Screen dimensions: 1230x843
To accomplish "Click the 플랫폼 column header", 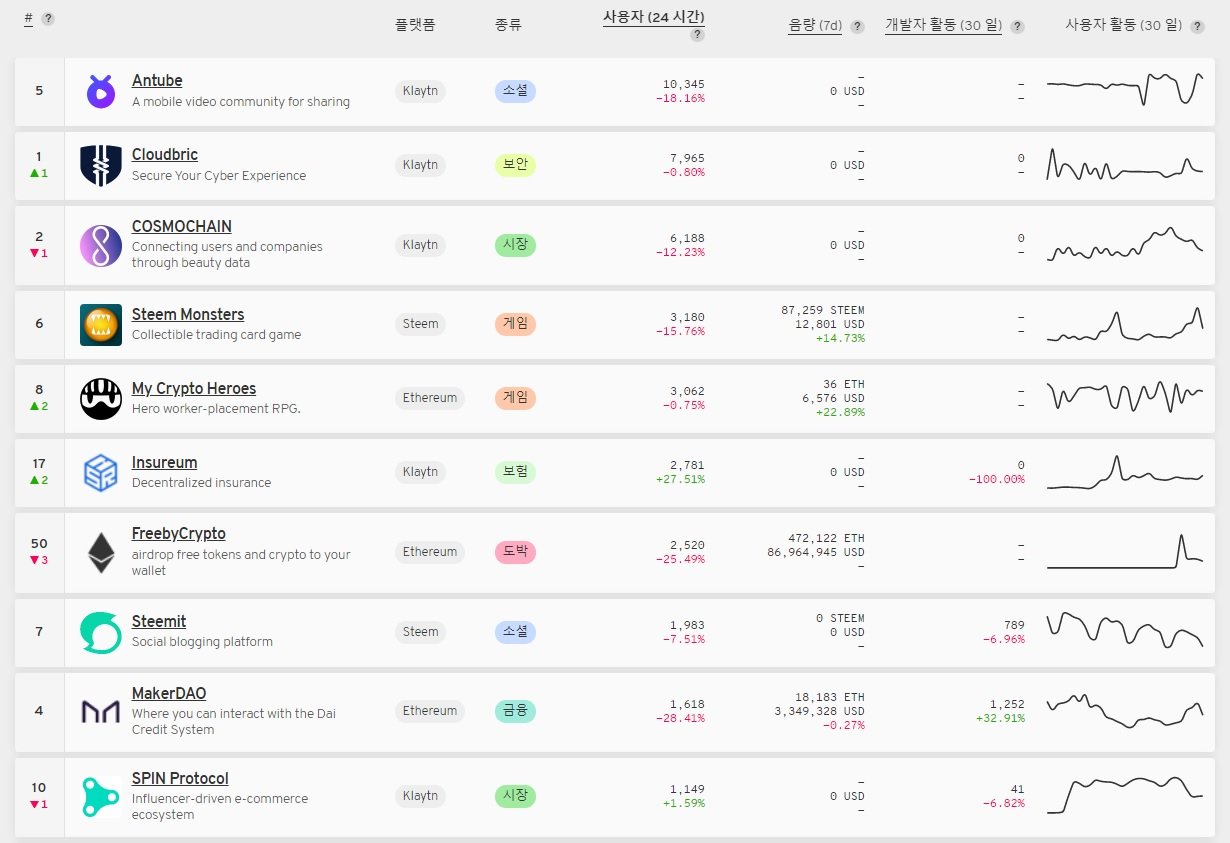I will (415, 25).
